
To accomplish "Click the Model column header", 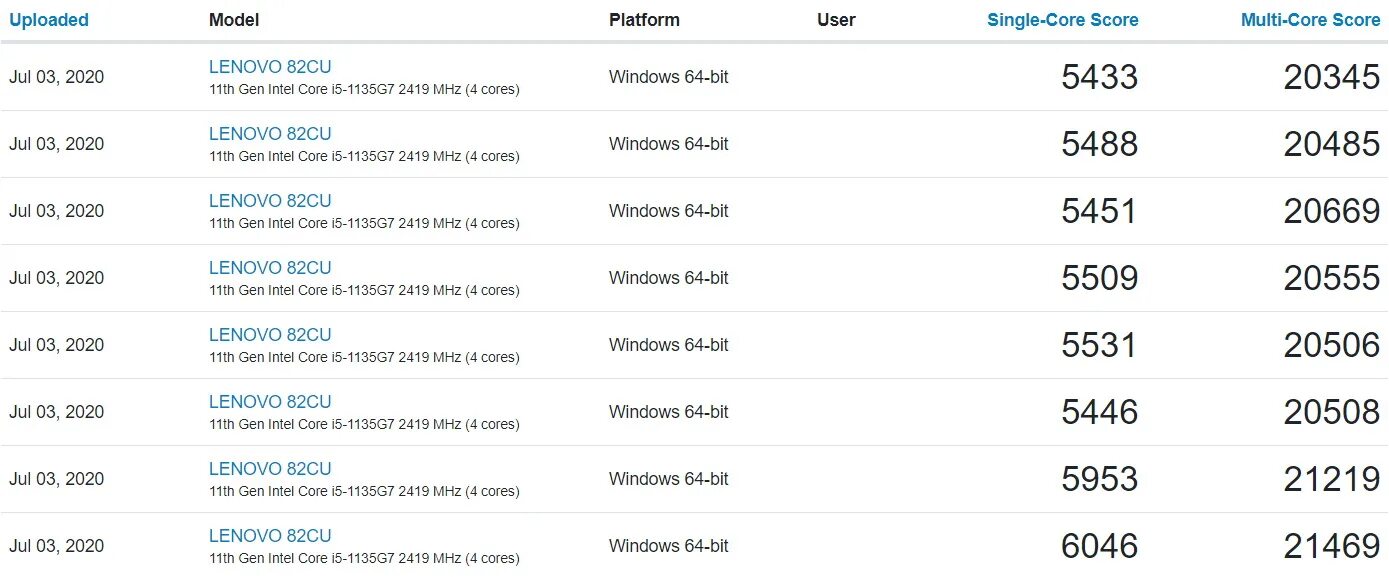I will [x=234, y=20].
